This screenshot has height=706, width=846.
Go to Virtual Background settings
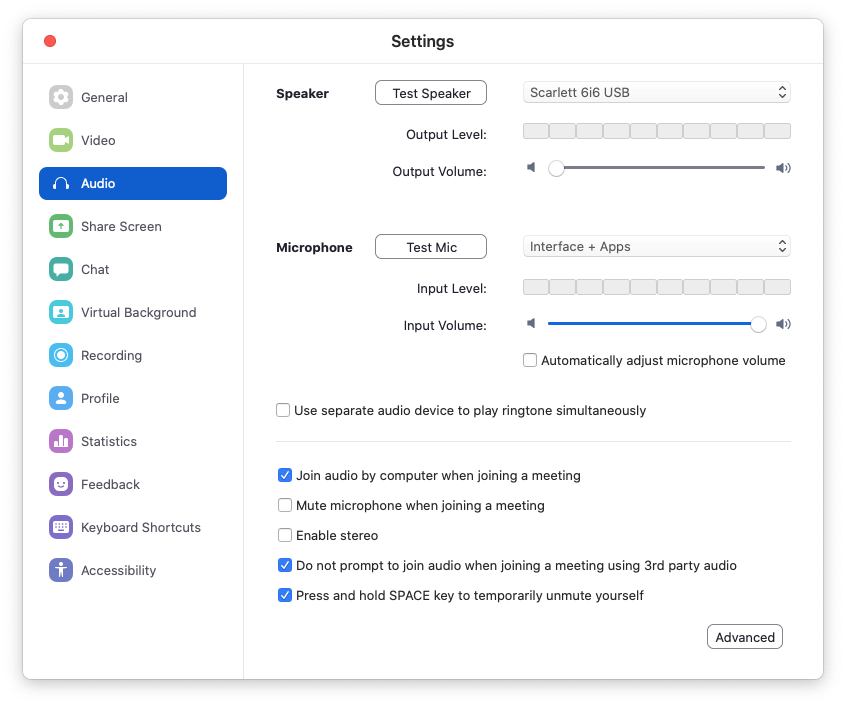[x=133, y=312]
